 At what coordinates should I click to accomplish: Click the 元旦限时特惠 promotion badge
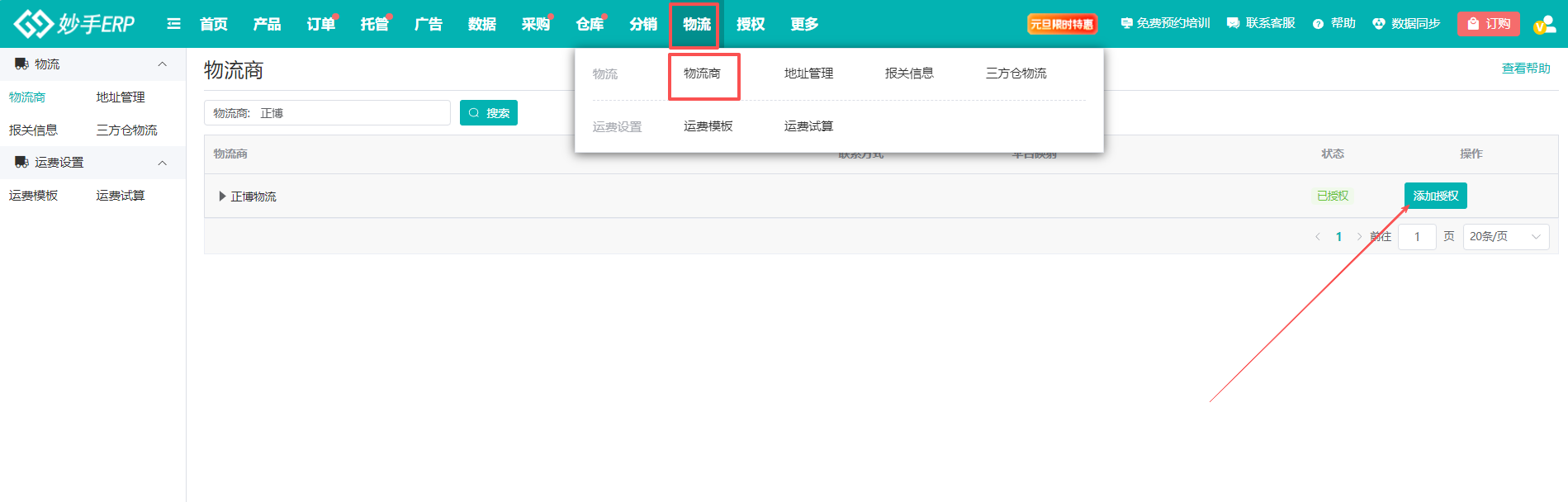pyautogui.click(x=1061, y=24)
